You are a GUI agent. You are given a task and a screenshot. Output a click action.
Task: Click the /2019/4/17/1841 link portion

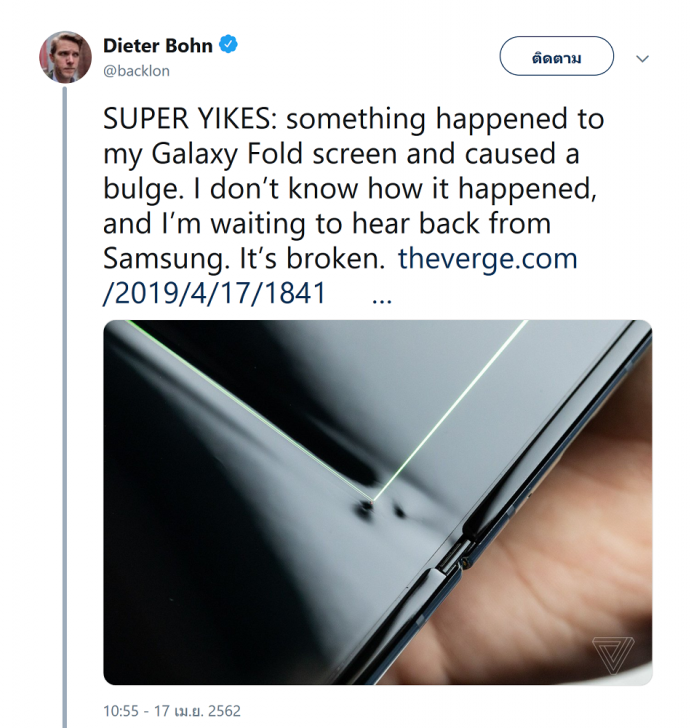214,294
